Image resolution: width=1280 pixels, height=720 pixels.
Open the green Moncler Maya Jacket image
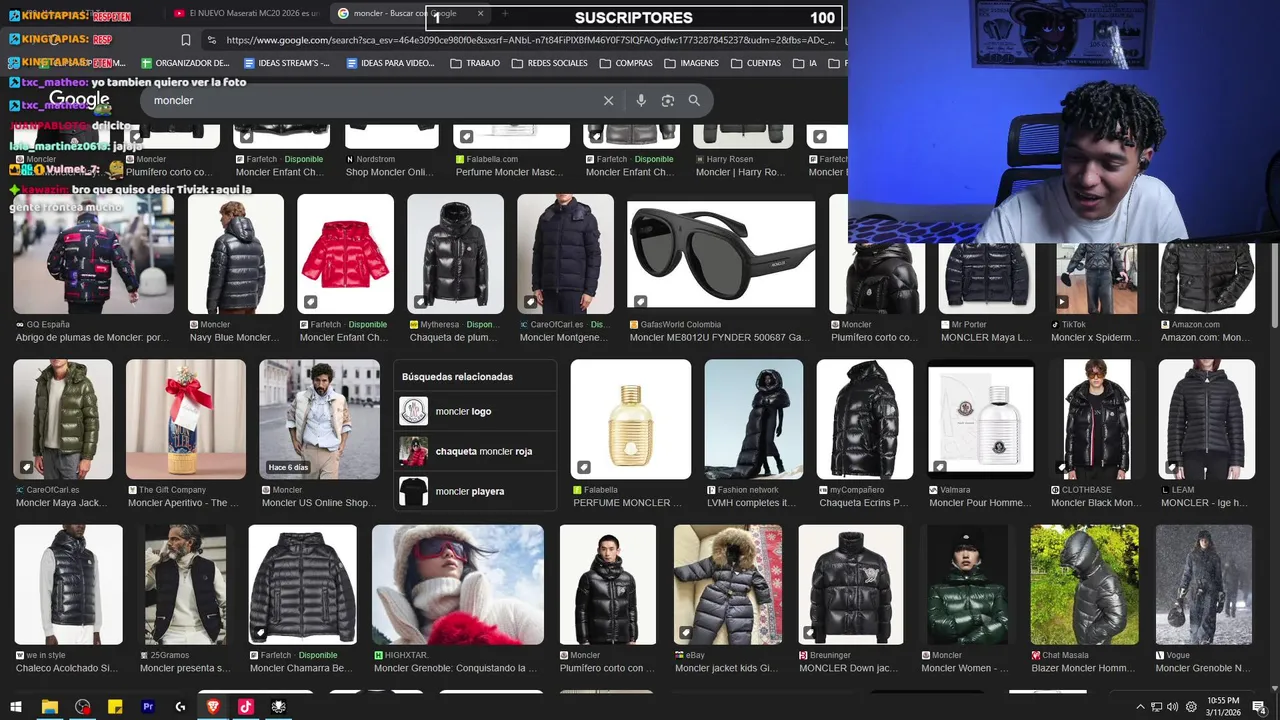pyautogui.click(x=63, y=420)
